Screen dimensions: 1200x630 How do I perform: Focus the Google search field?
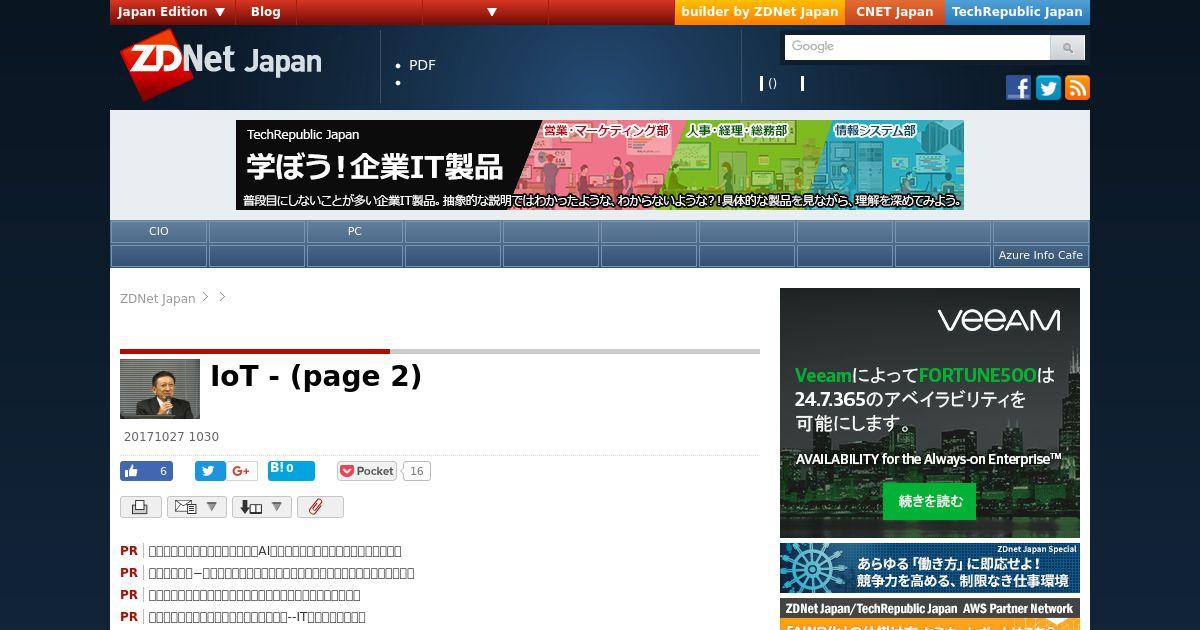[918, 47]
